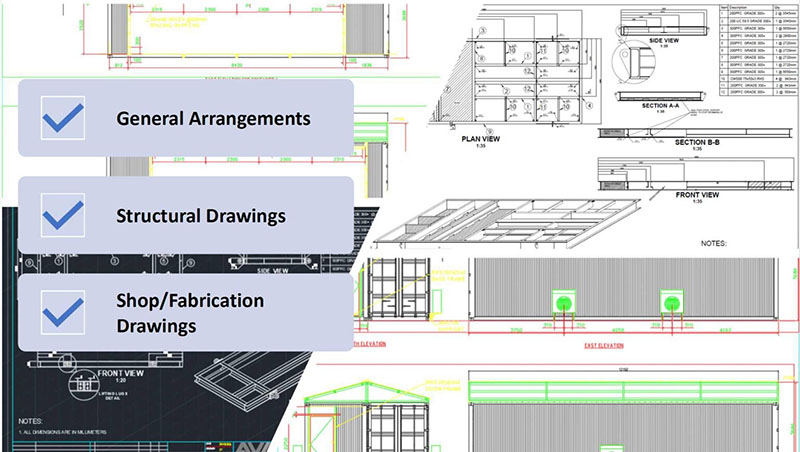Toggle the General Arrangements checkbox

tap(63, 118)
